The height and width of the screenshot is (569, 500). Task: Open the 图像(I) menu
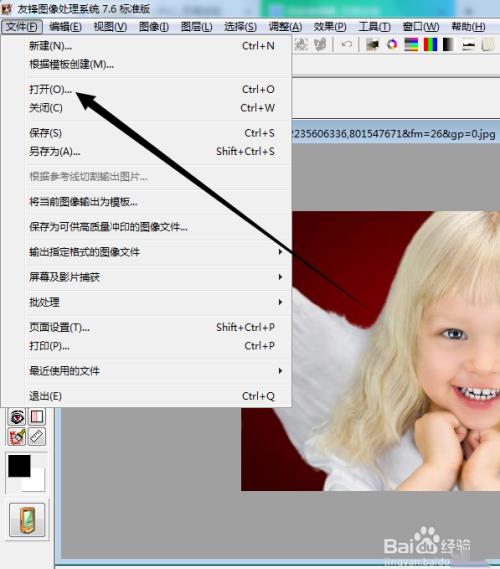(x=154, y=27)
